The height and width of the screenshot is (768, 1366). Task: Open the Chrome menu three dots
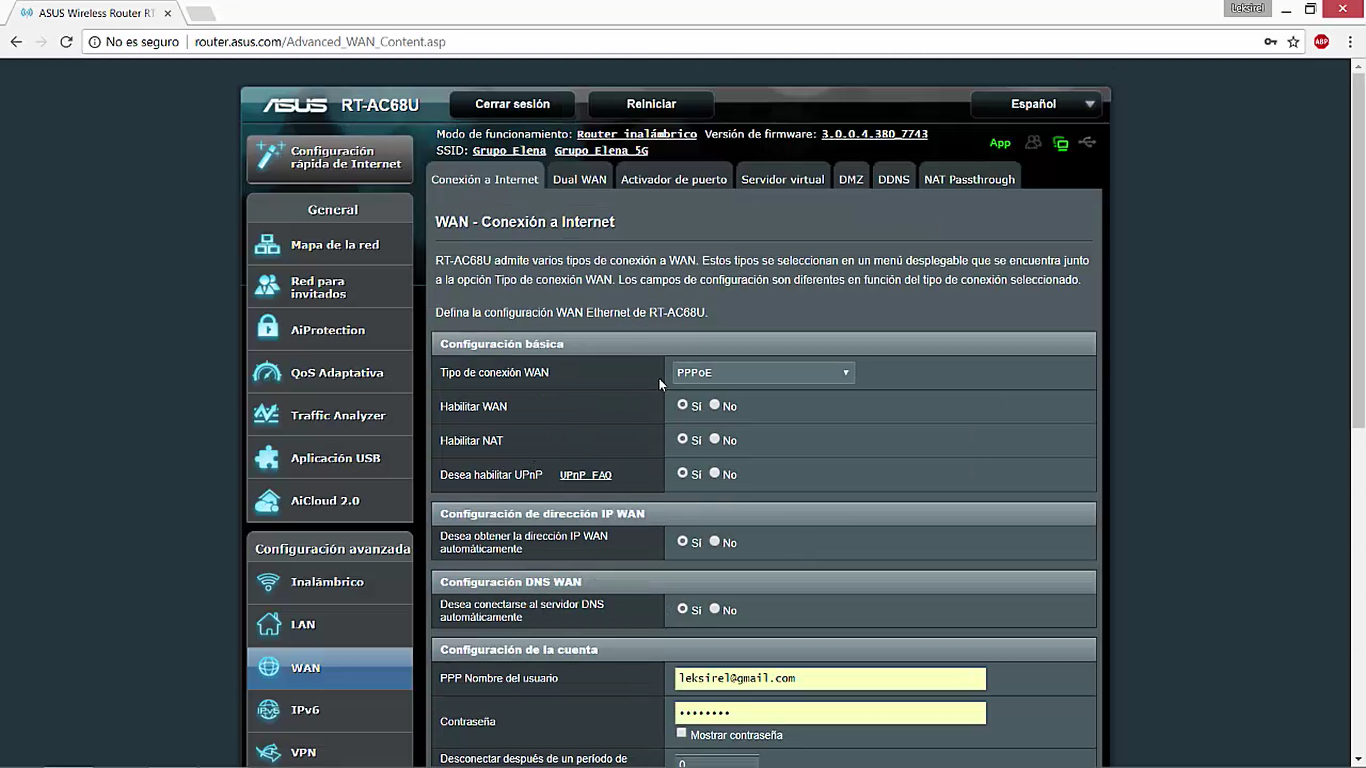pyautogui.click(x=1350, y=42)
